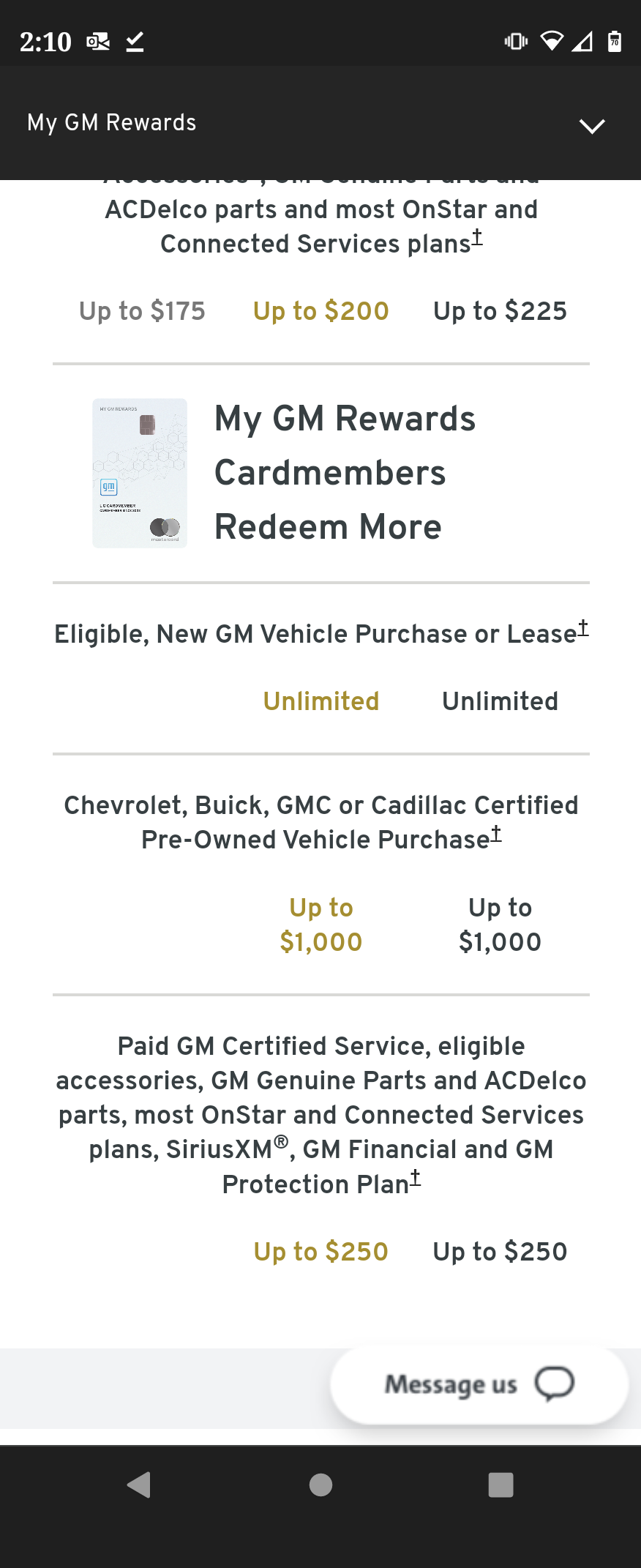This screenshot has width=641, height=1568.
Task: Tap the cellular signal icon in status bar
Action: click(582, 42)
